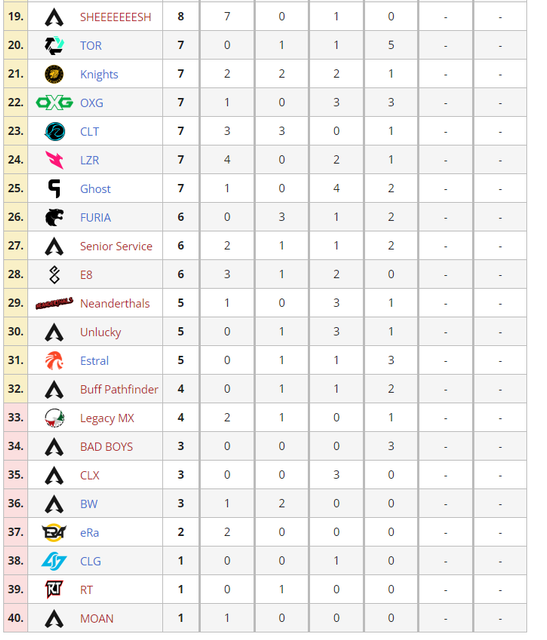Click the TOR team logo icon
Image resolution: width=547 pixels, height=640 pixels.
coord(54,45)
